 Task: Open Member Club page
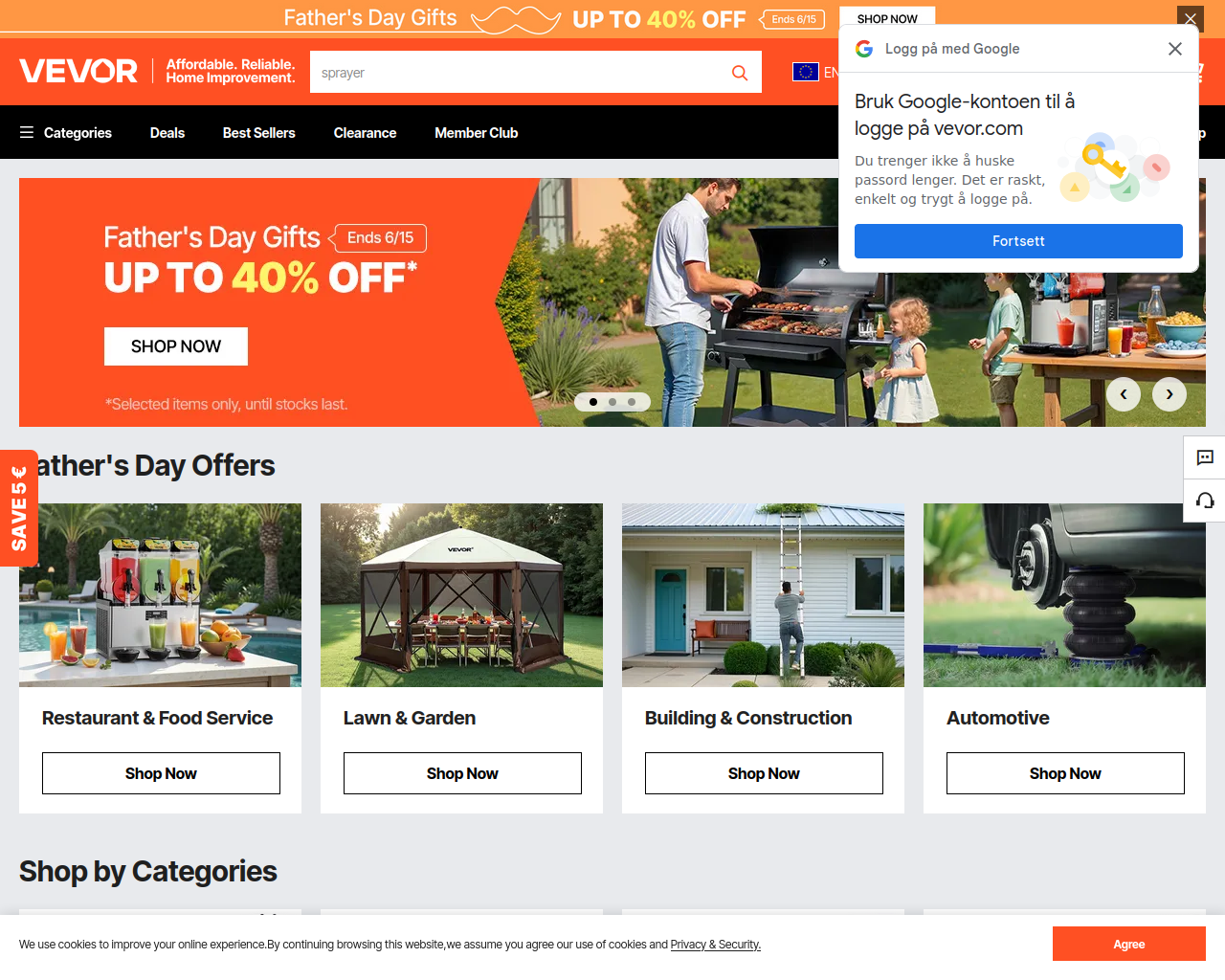[476, 133]
